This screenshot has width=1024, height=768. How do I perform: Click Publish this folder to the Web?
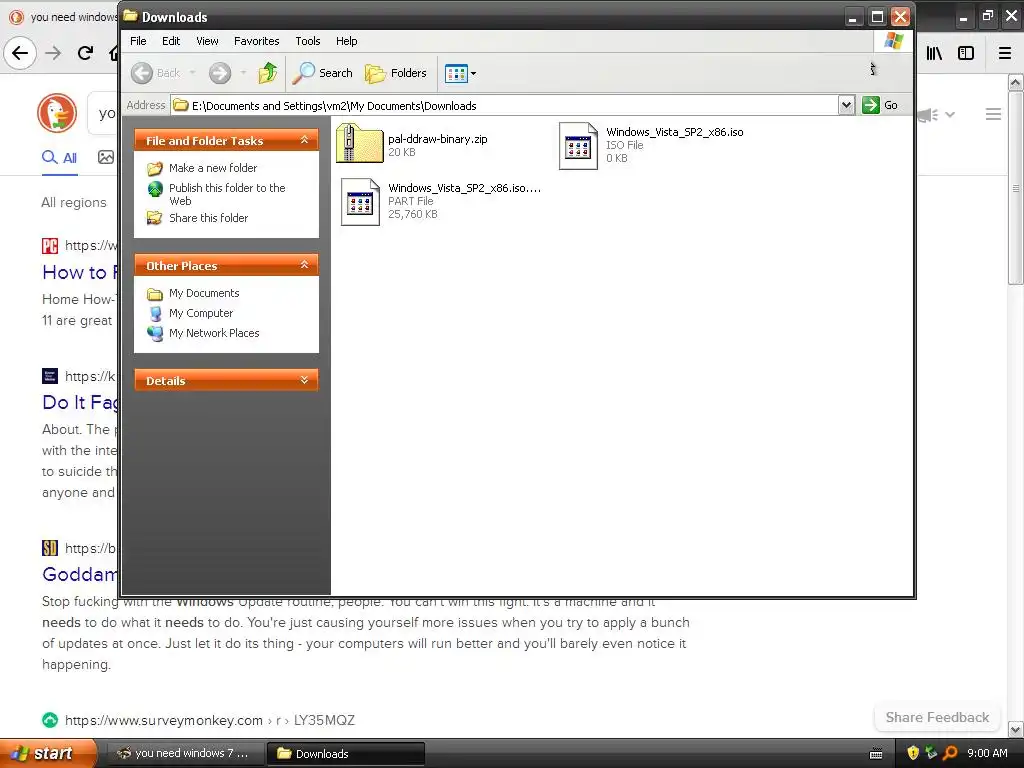pyautogui.click(x=227, y=194)
